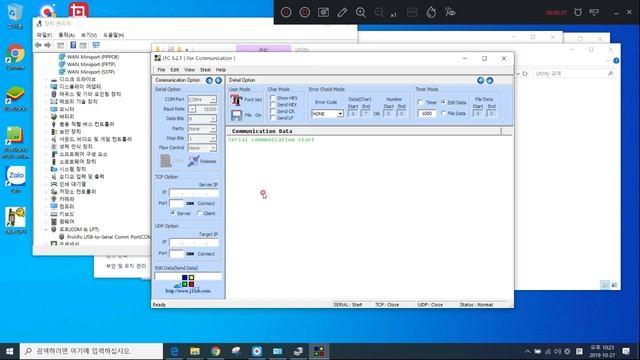Click the right arrow in Communication Option header

click(218, 80)
